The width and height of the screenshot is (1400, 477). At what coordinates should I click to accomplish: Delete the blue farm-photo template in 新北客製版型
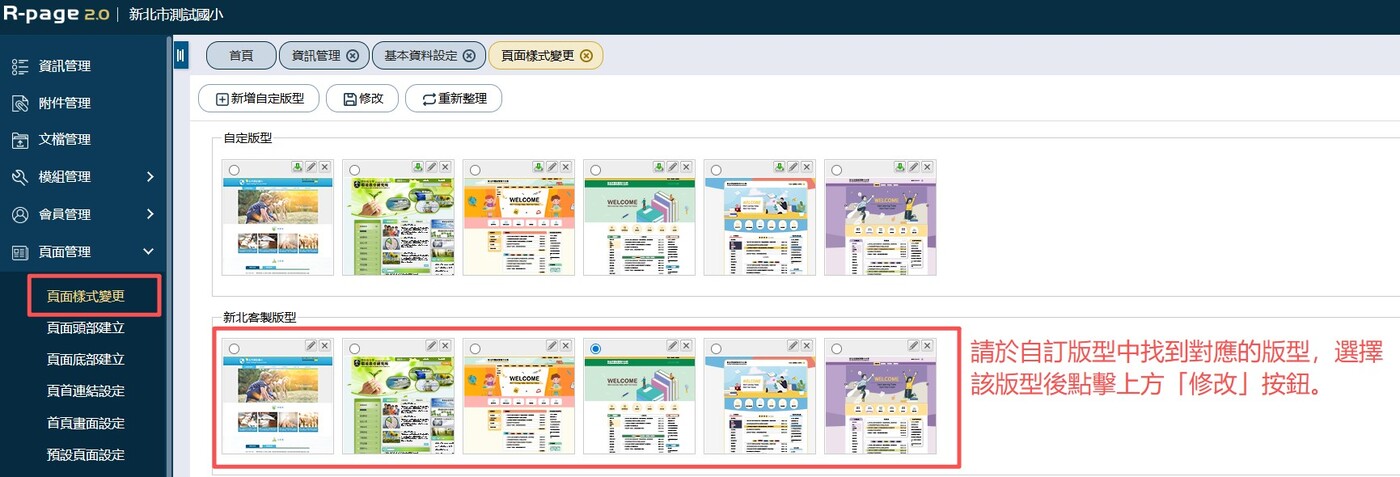pos(325,345)
